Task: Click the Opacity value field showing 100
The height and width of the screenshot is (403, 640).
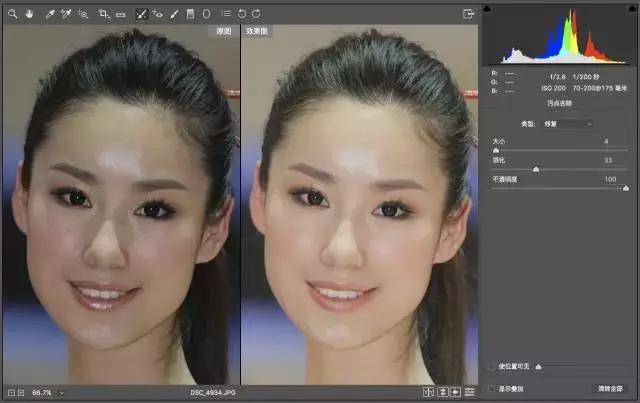Action: point(610,179)
